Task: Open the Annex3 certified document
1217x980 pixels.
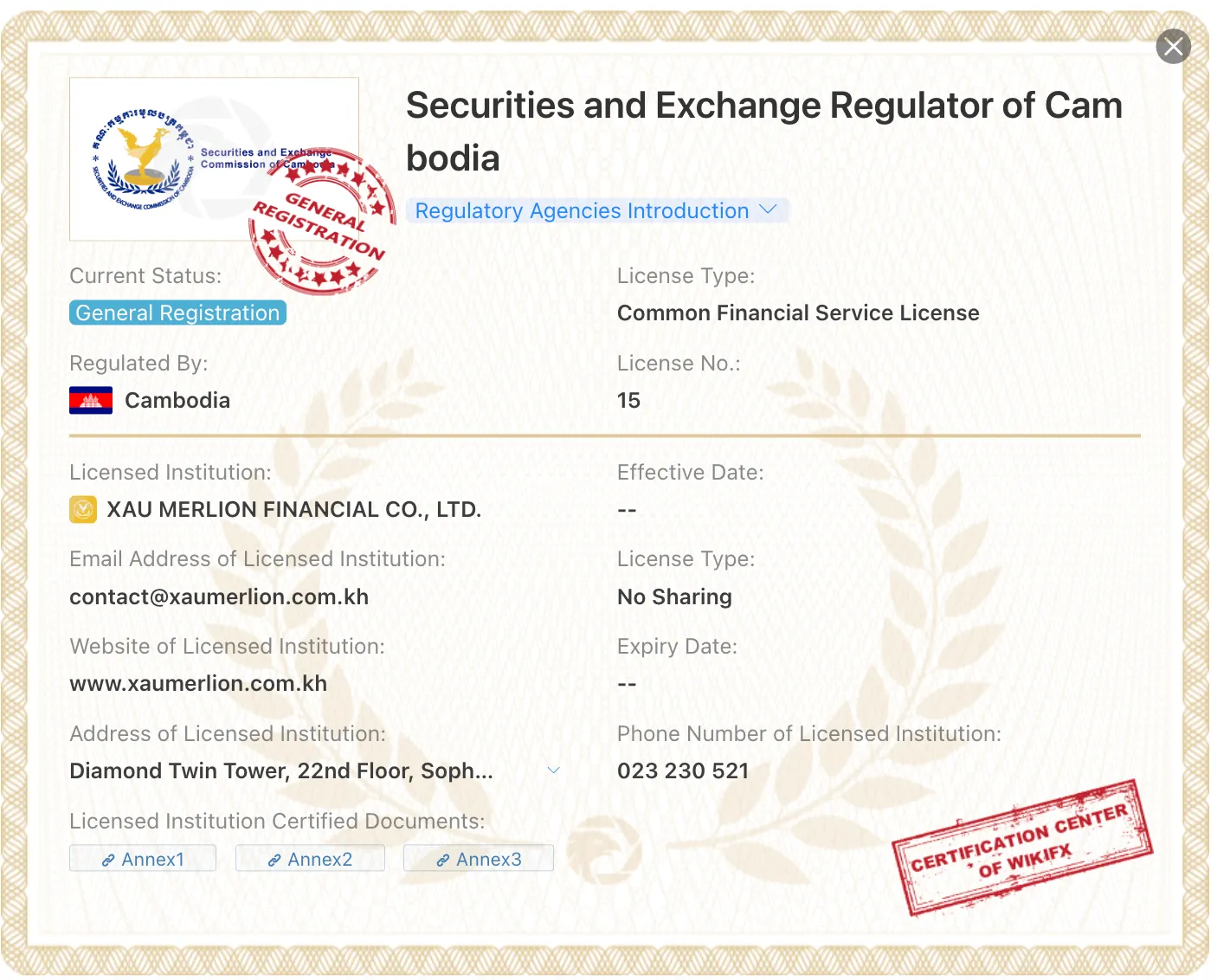Action: pyautogui.click(x=479, y=859)
